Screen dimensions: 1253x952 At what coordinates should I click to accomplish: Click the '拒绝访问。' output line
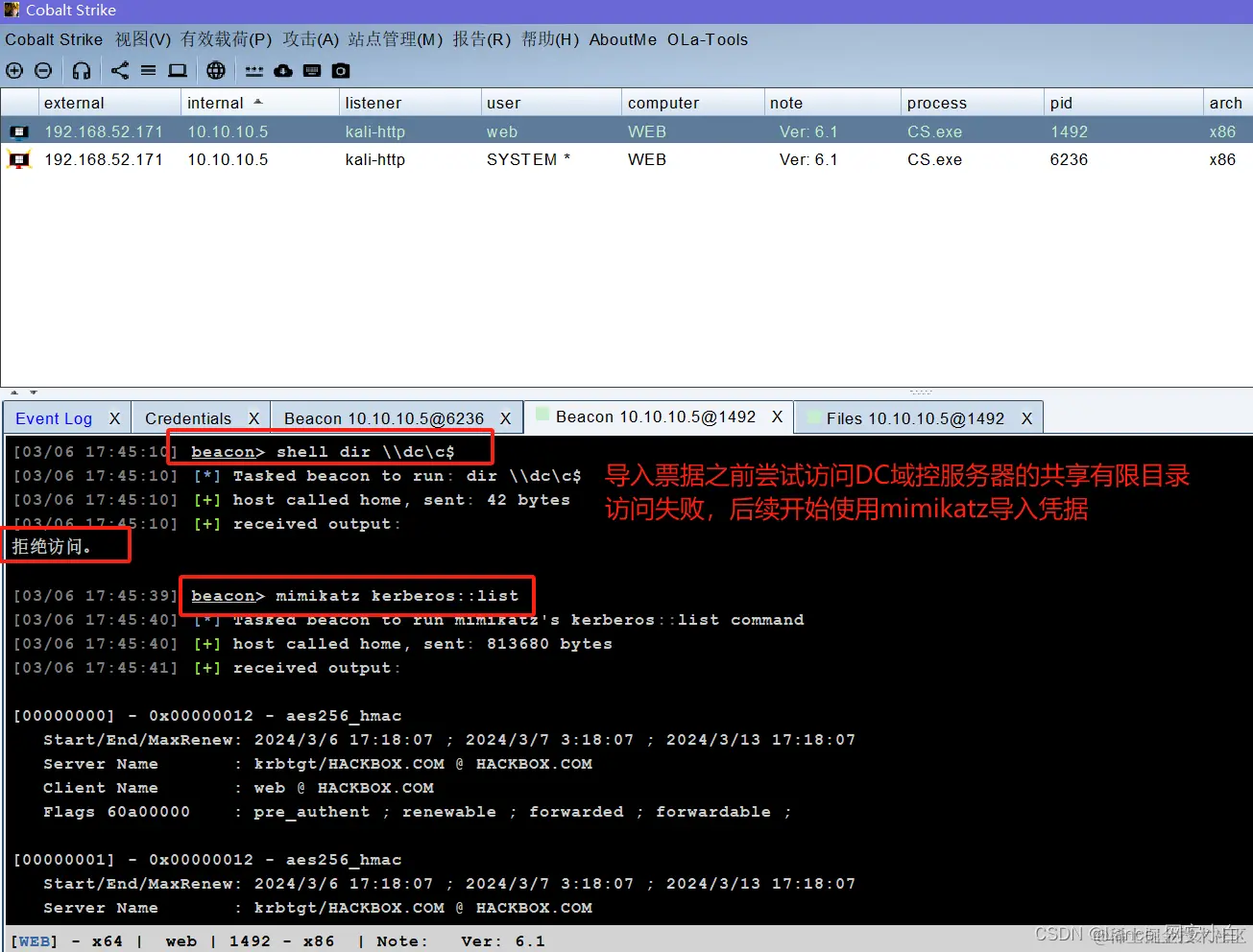[52, 546]
